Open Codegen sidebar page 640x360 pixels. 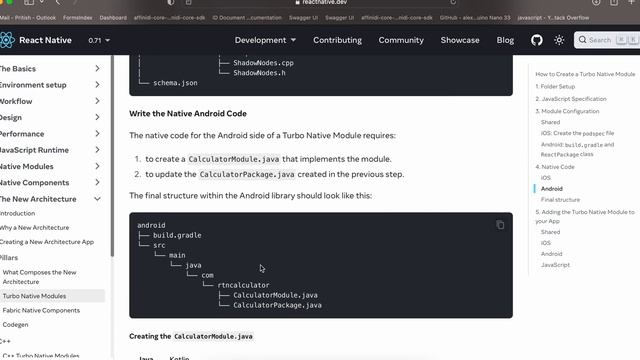16,324
